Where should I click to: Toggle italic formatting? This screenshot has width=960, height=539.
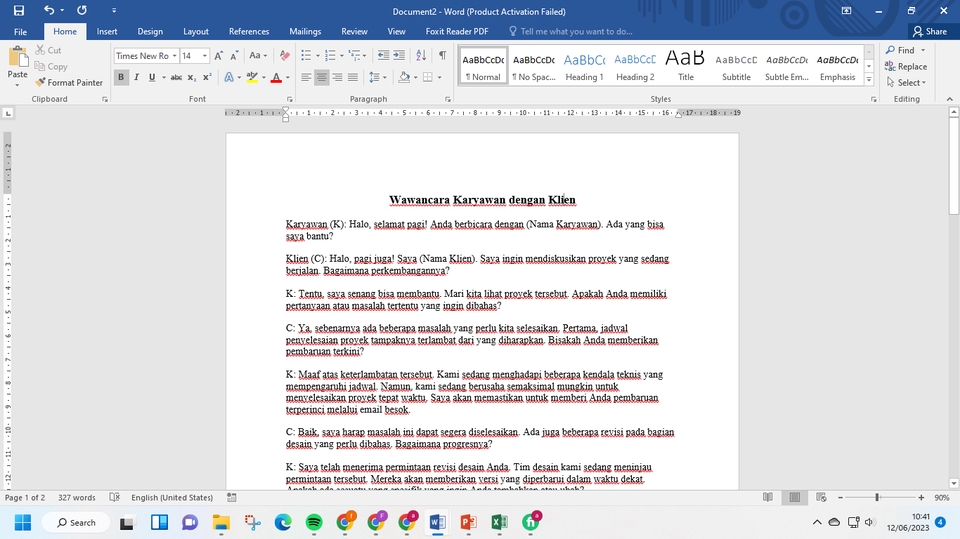coord(137,77)
